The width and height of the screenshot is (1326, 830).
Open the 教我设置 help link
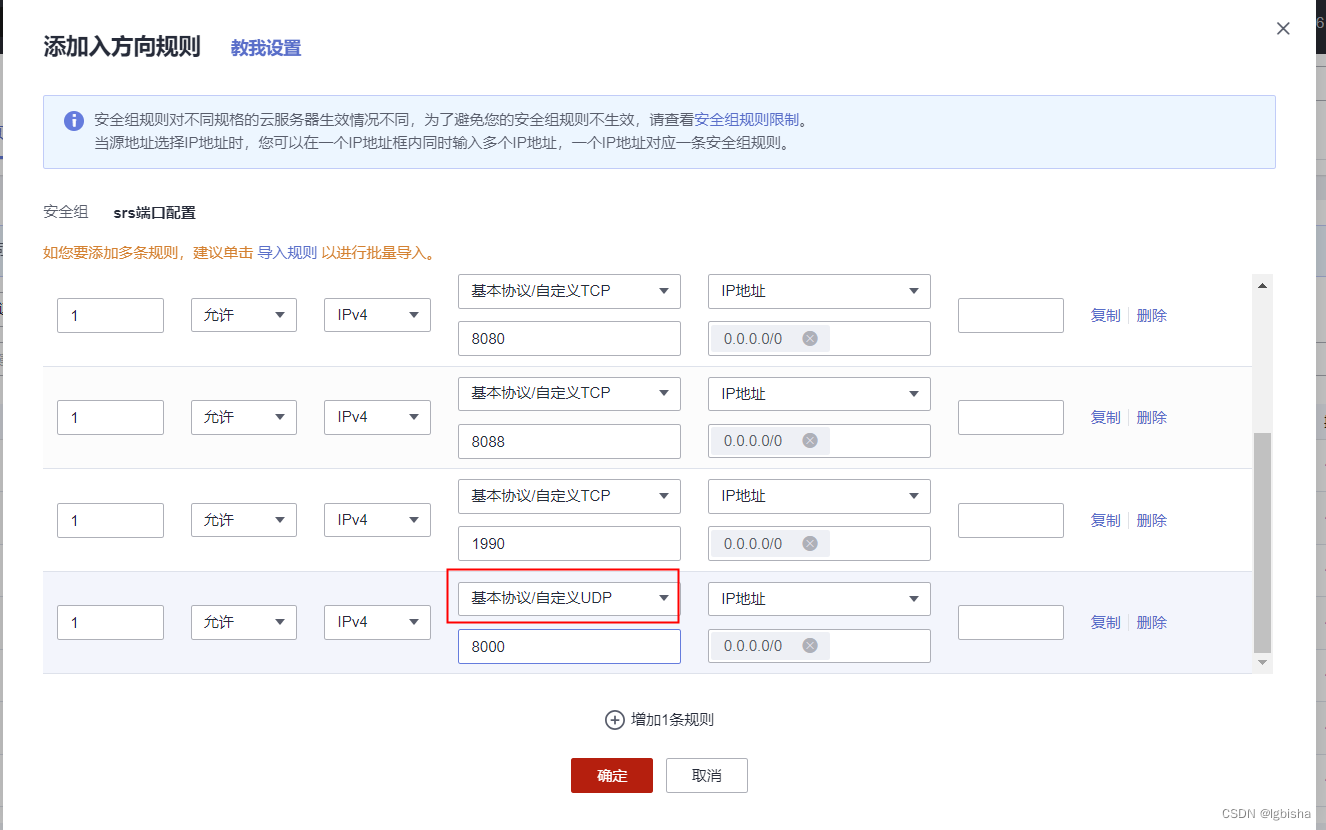coord(266,48)
